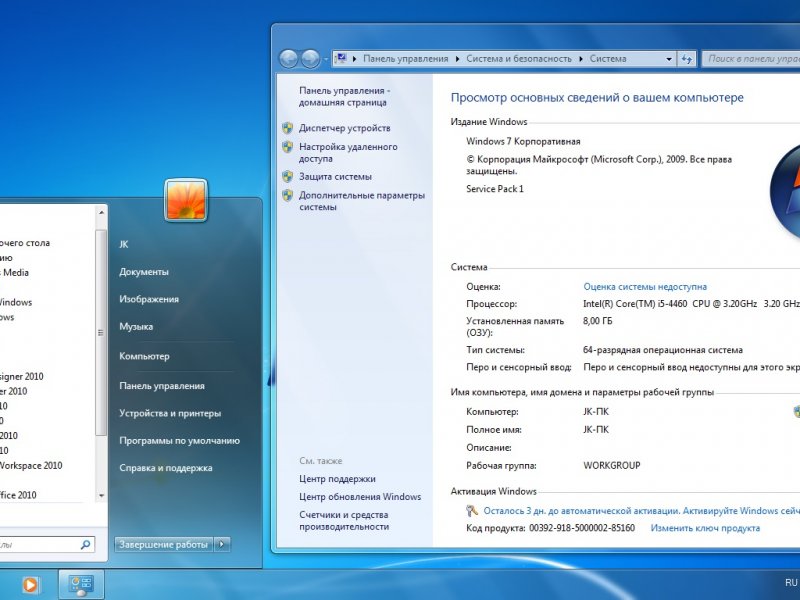Open Программы по умолчанию from the Start menu
800x600 pixels.
[179, 440]
